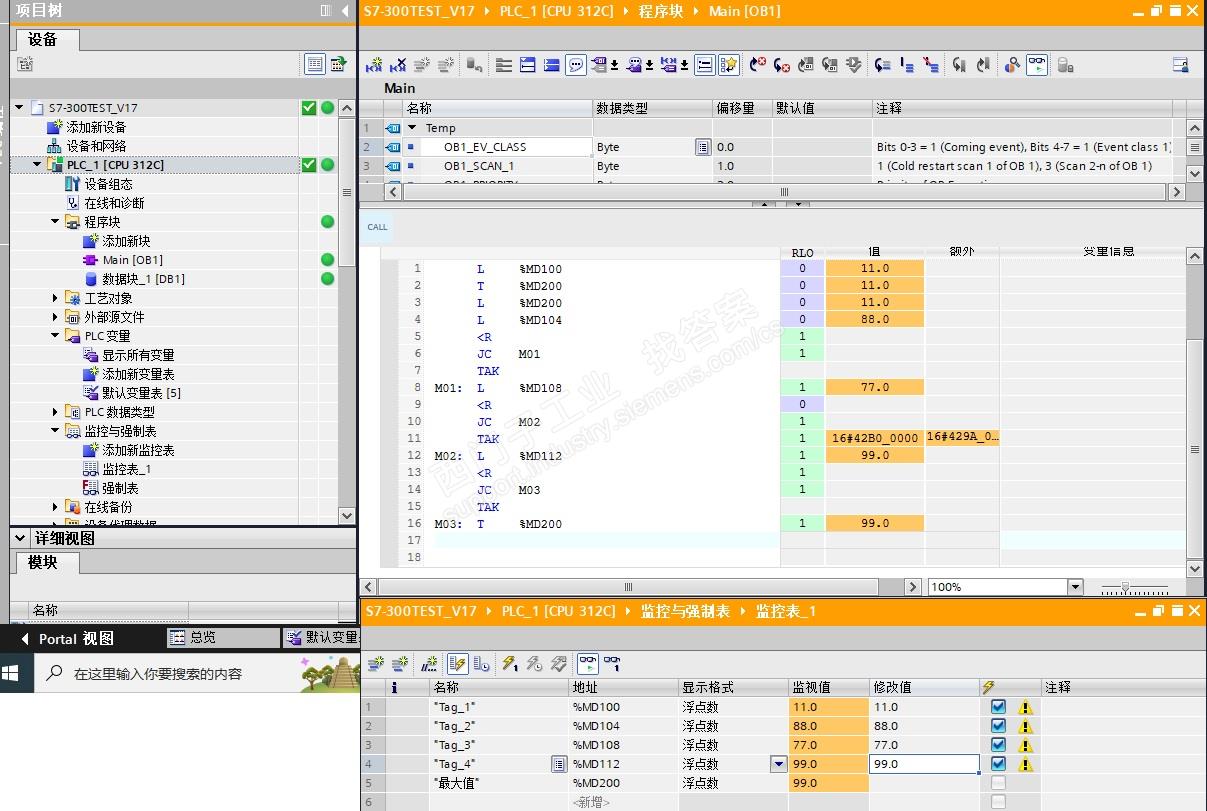
Task: Click the Tag_4 modify value field showing 99.0
Action: click(923, 764)
